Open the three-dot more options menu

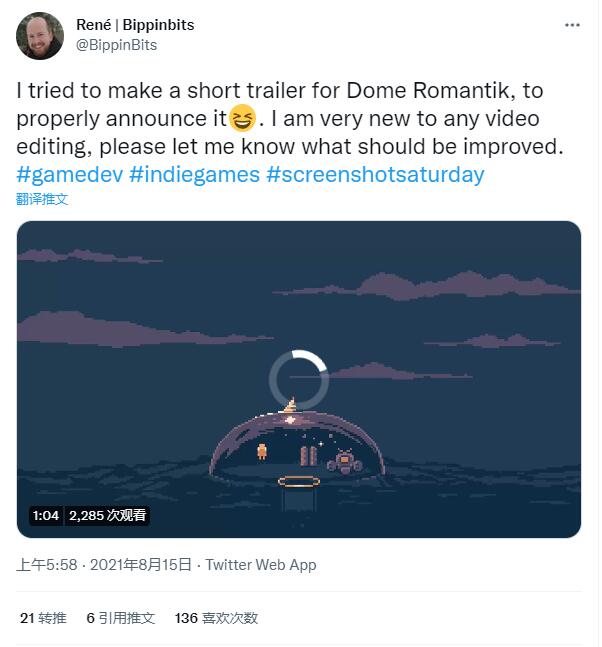(572, 26)
